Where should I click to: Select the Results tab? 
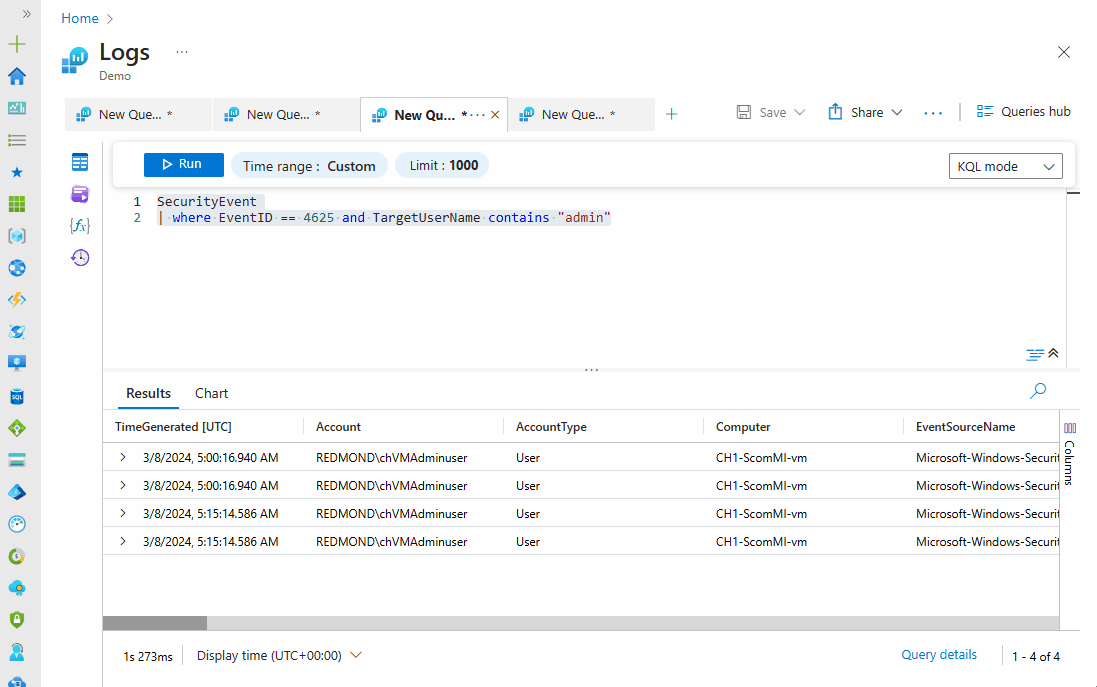click(x=148, y=393)
